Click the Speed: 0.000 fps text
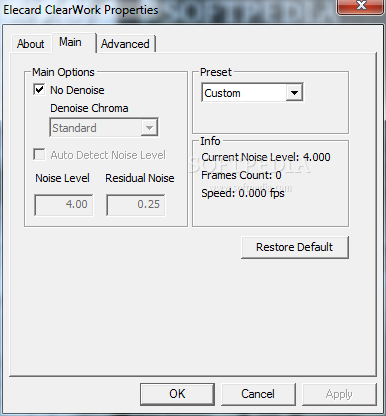386x416 pixels. pos(243,193)
